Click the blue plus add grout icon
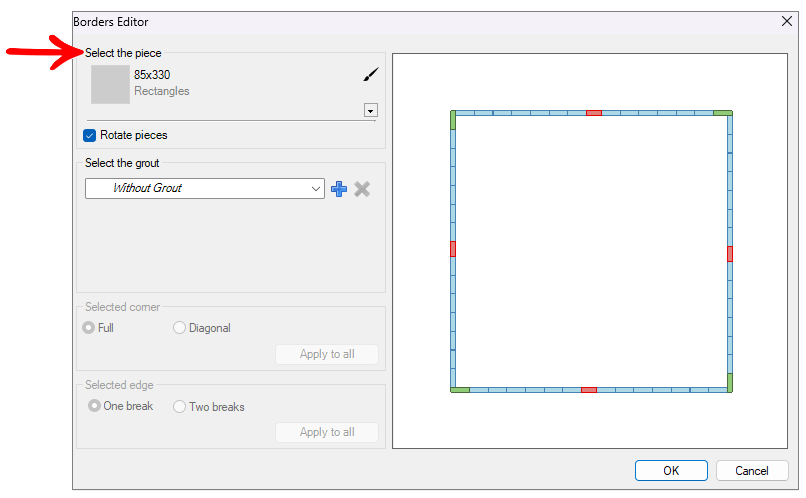Image resolution: width=806 pixels, height=498 pixels. click(x=339, y=188)
